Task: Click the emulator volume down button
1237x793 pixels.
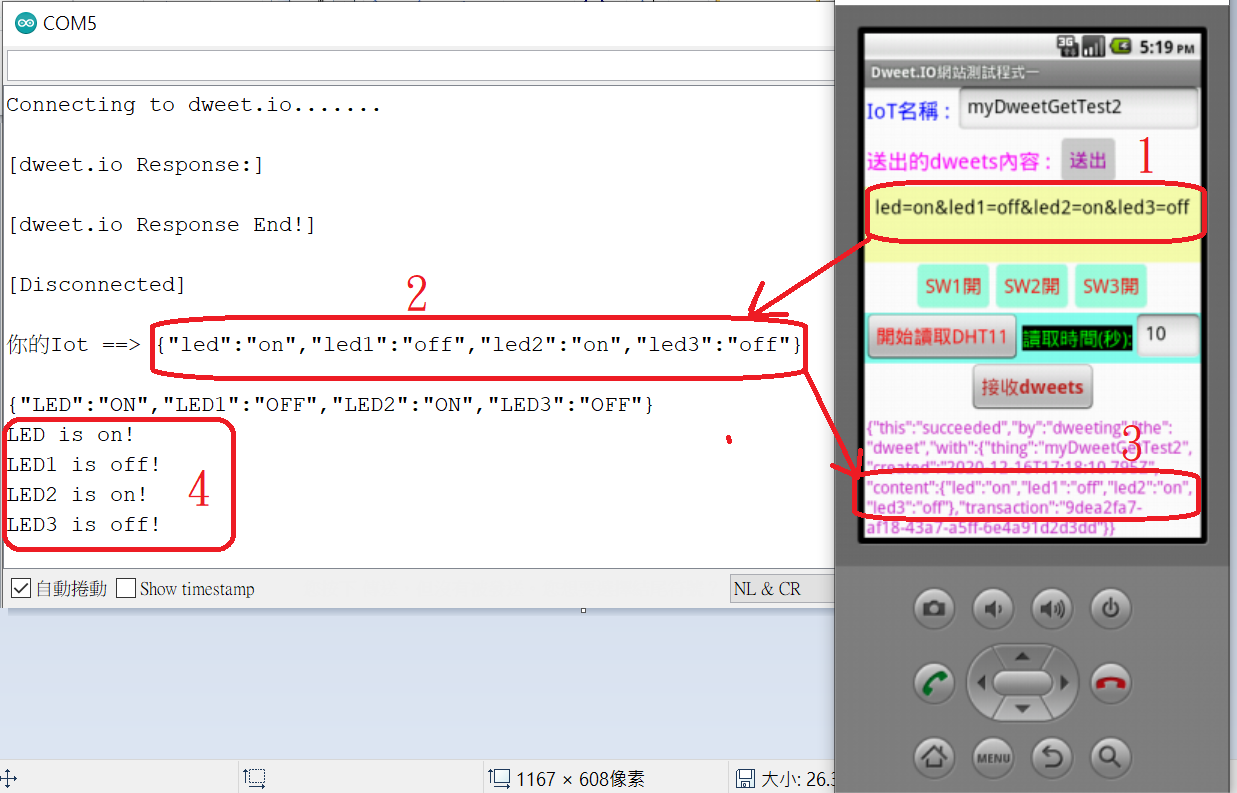Action: 992,607
